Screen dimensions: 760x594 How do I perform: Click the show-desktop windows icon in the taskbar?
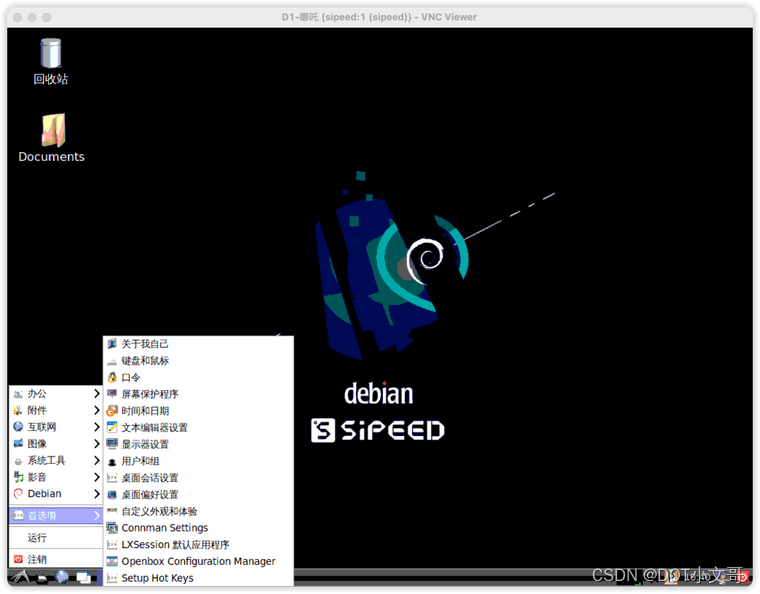(83, 578)
